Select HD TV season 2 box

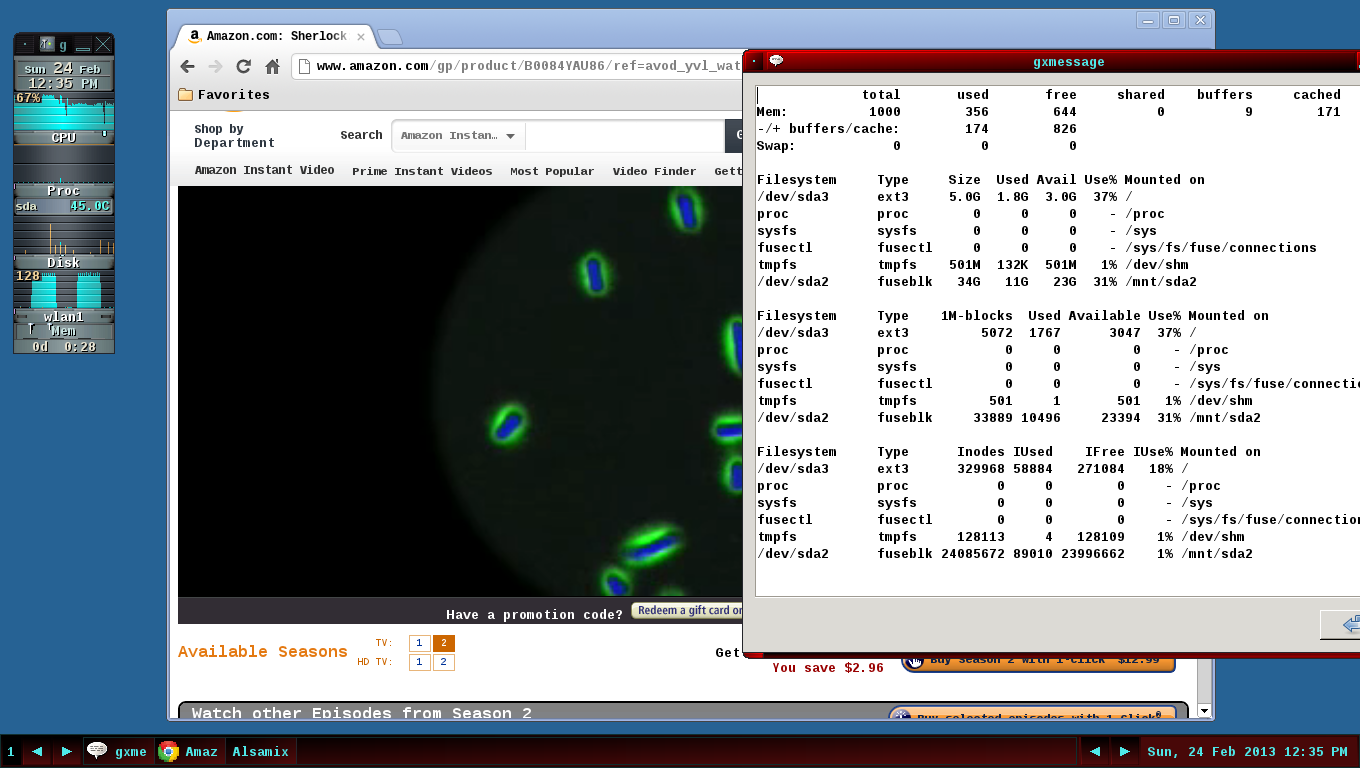click(x=444, y=662)
